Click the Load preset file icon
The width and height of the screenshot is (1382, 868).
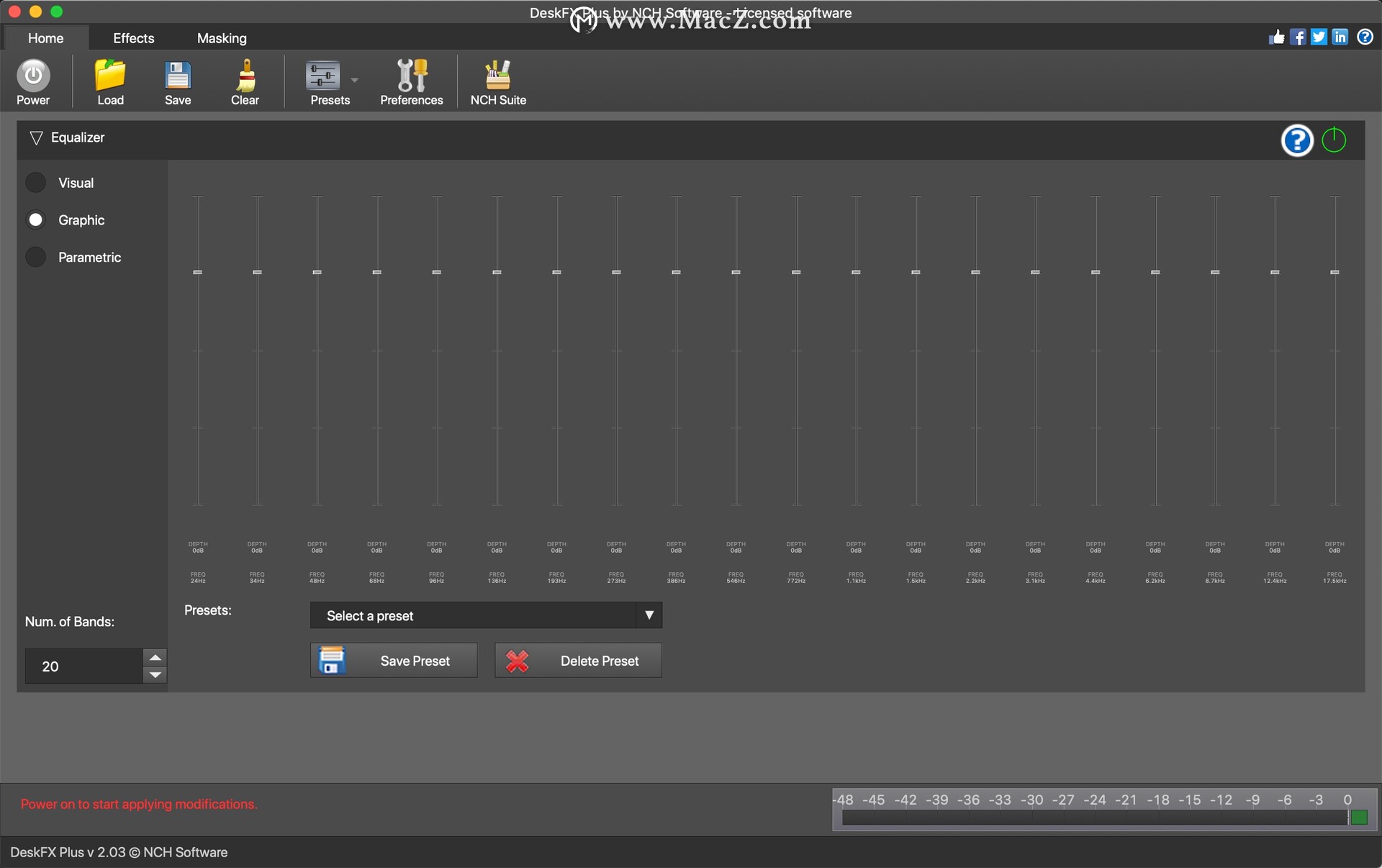(x=109, y=82)
